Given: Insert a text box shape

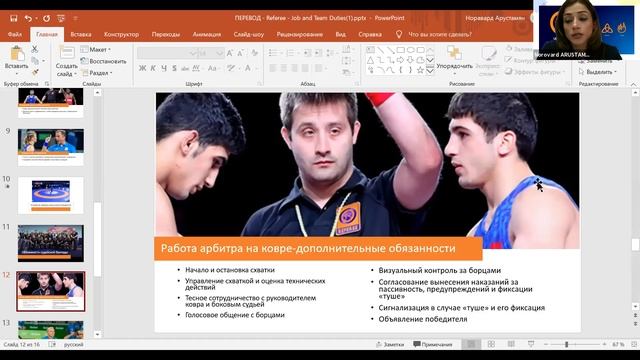Looking at the screenshot, I should click(370, 50).
